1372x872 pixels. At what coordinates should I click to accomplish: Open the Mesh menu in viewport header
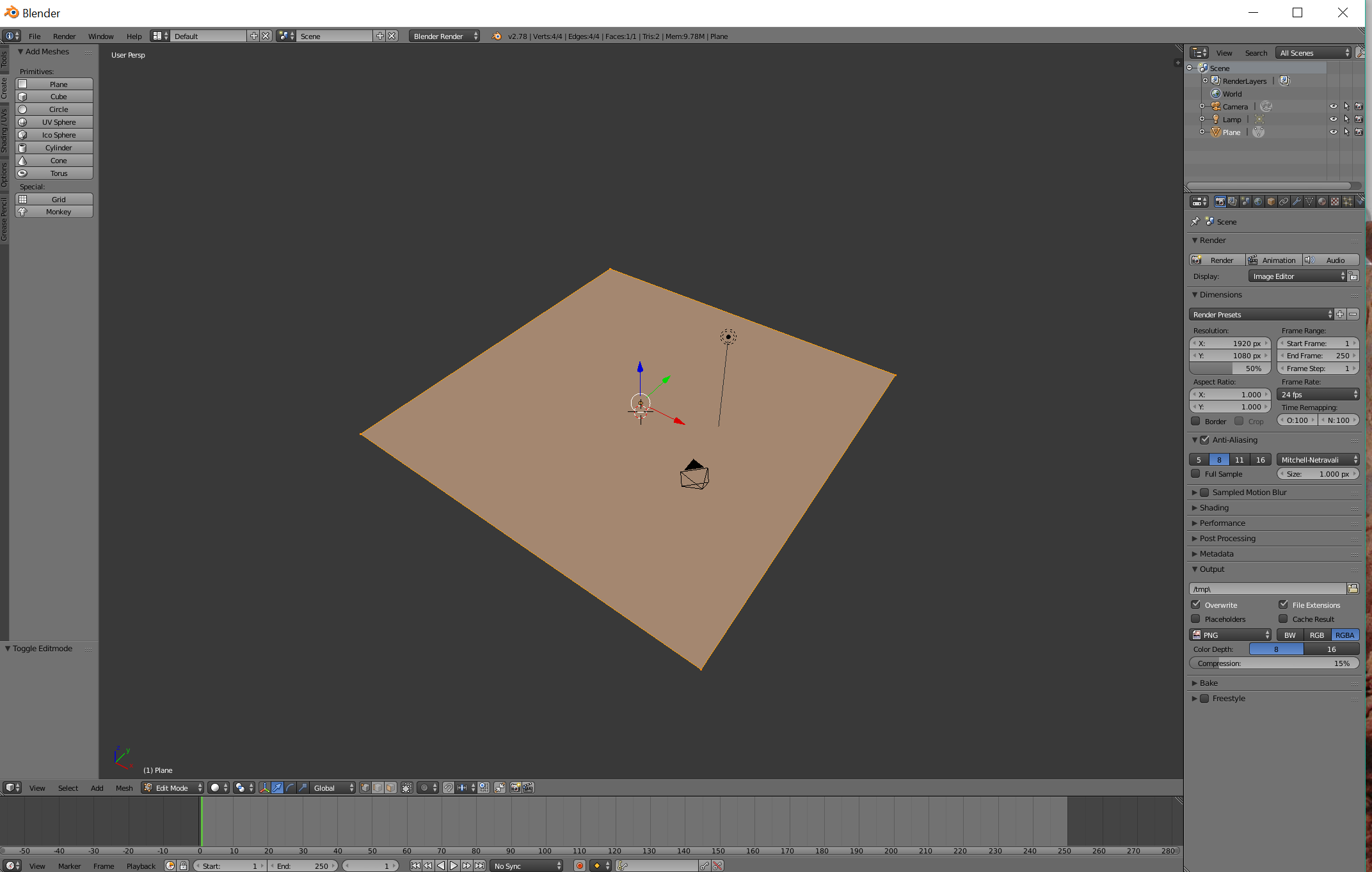click(124, 788)
